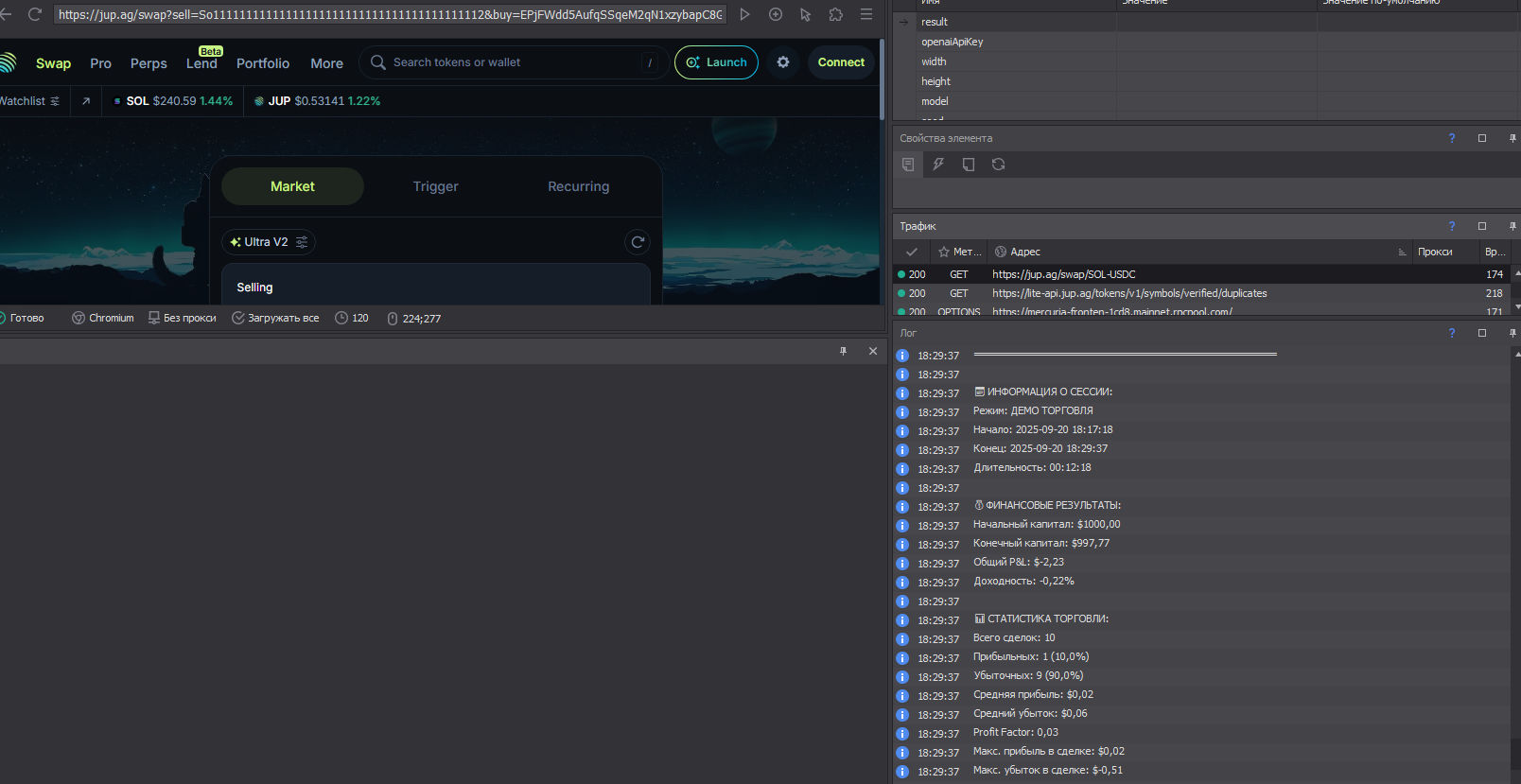Click the JUP $0.53141 ticker
The height and width of the screenshot is (784, 1521).
pyautogui.click(x=318, y=101)
